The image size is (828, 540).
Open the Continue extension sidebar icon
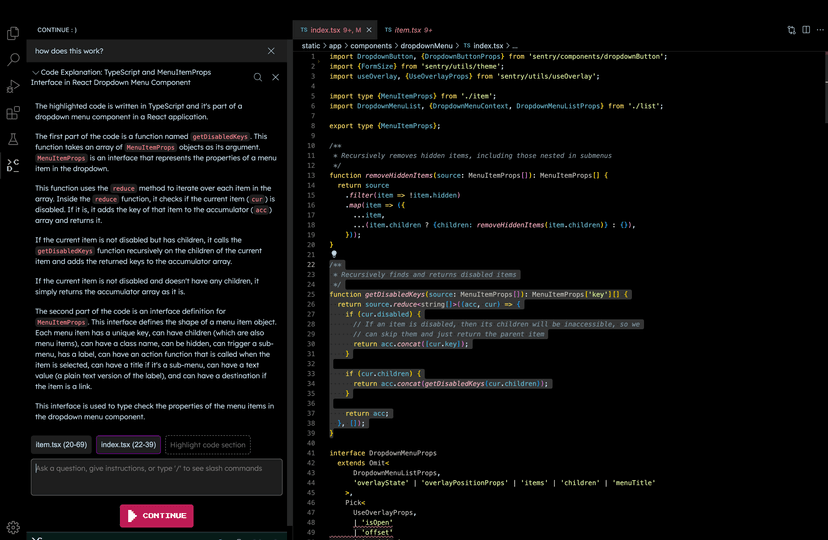click(13, 165)
